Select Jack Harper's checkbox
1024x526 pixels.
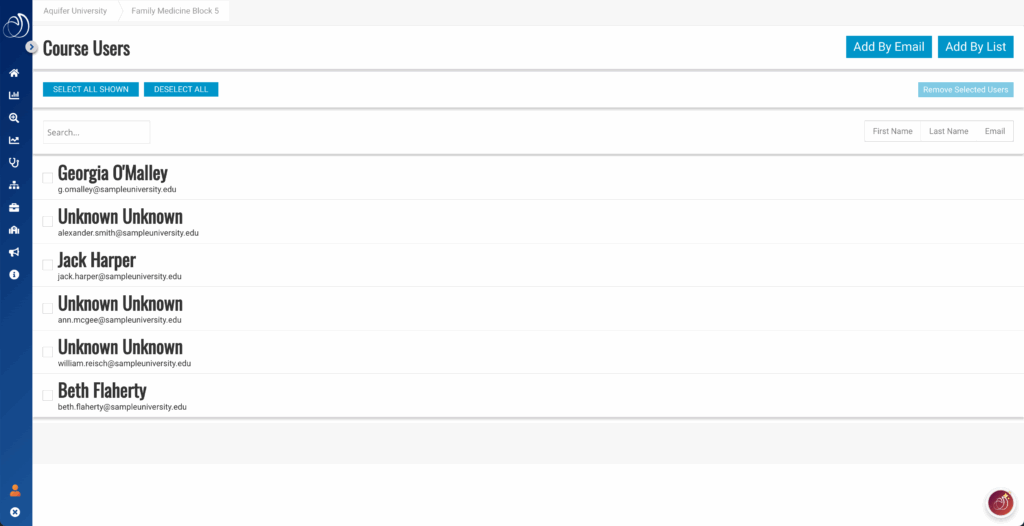click(x=47, y=265)
